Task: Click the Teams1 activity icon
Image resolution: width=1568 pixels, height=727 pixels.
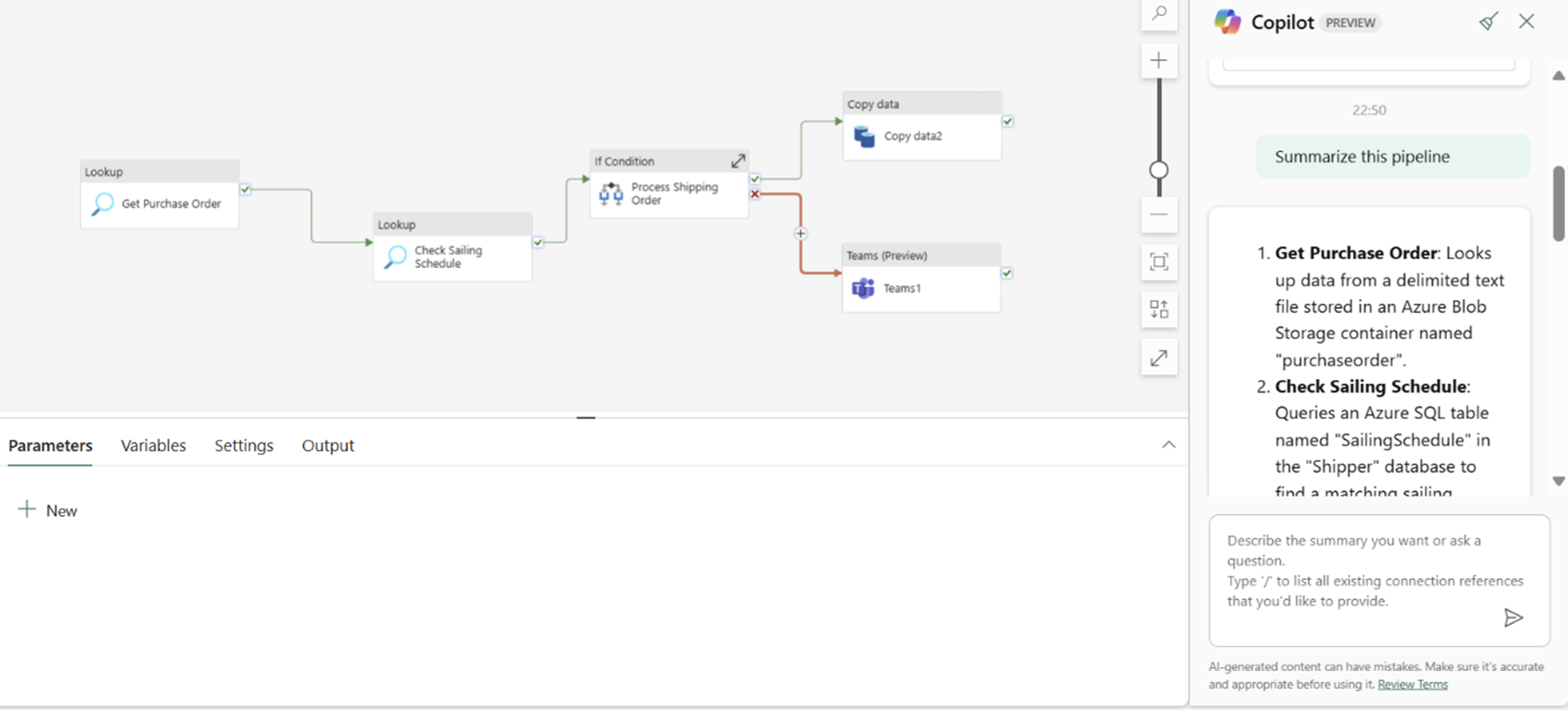Action: tap(862, 288)
